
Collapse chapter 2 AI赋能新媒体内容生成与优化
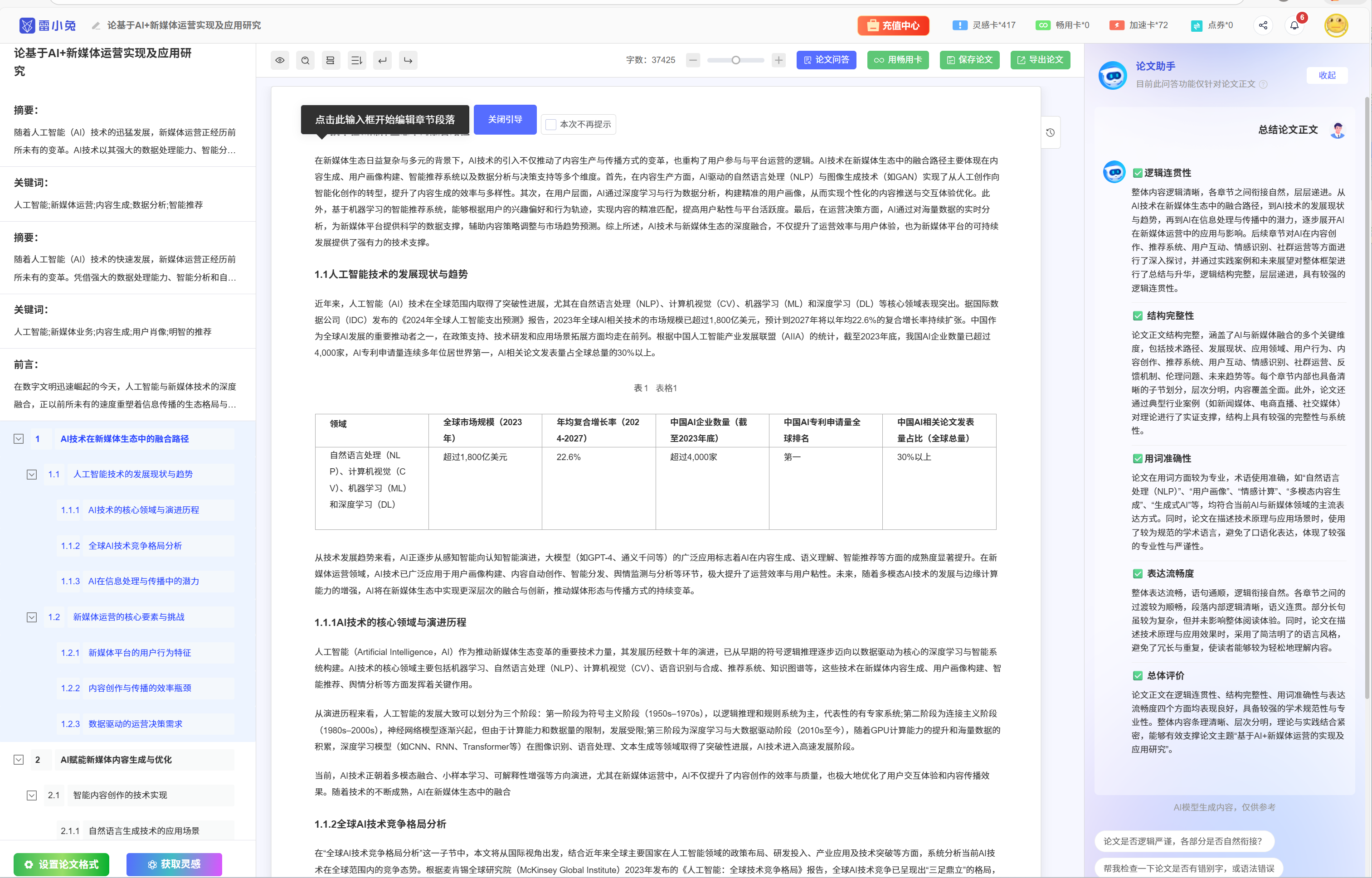click(19, 759)
